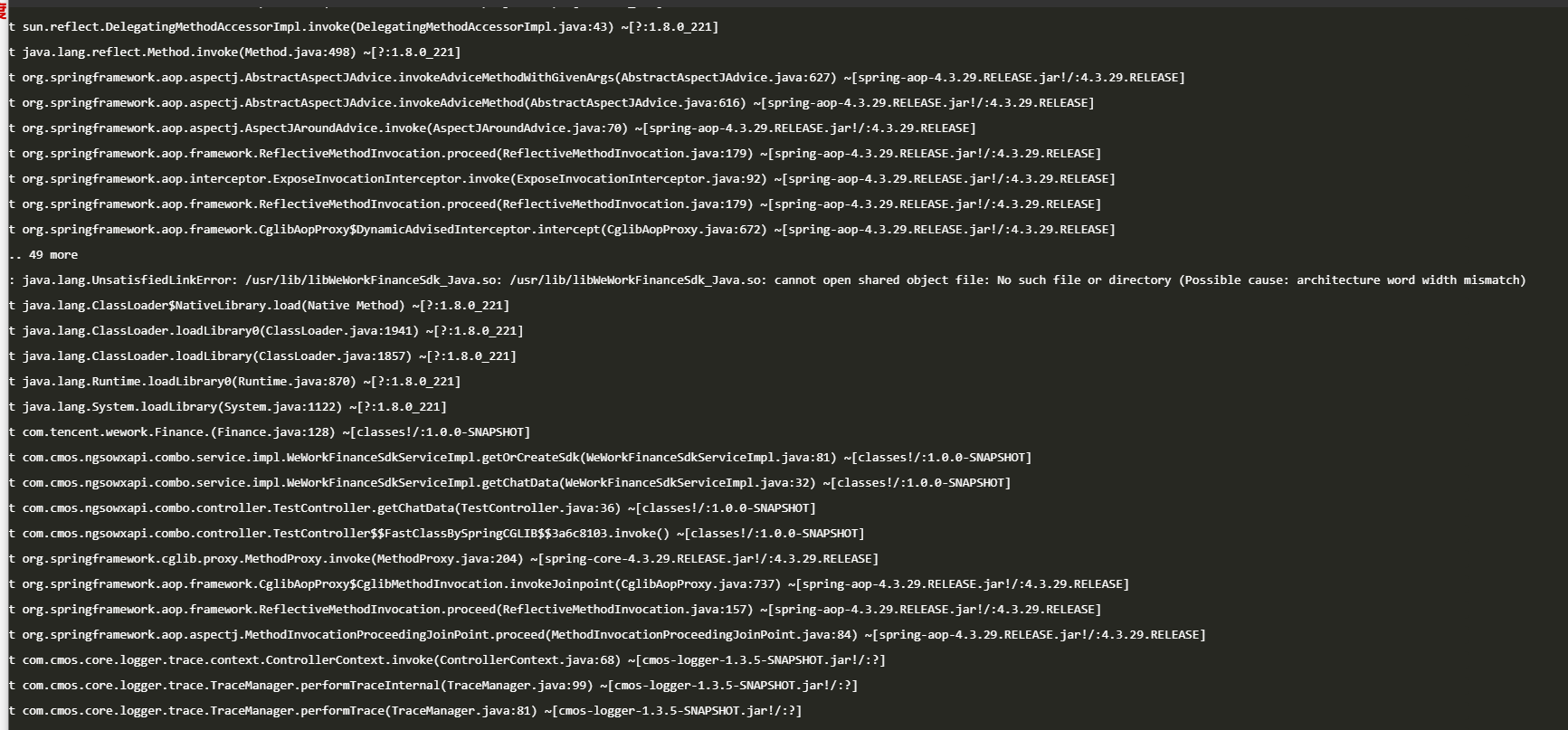The height and width of the screenshot is (730, 1568).
Task: Select the DelegatingMethodAccessorImpl.invoke stack line
Action: pos(364,27)
